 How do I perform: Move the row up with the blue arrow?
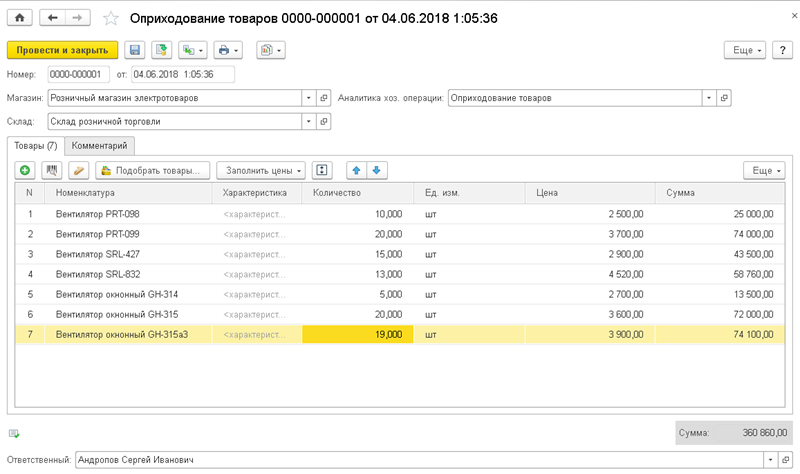[x=357, y=170]
